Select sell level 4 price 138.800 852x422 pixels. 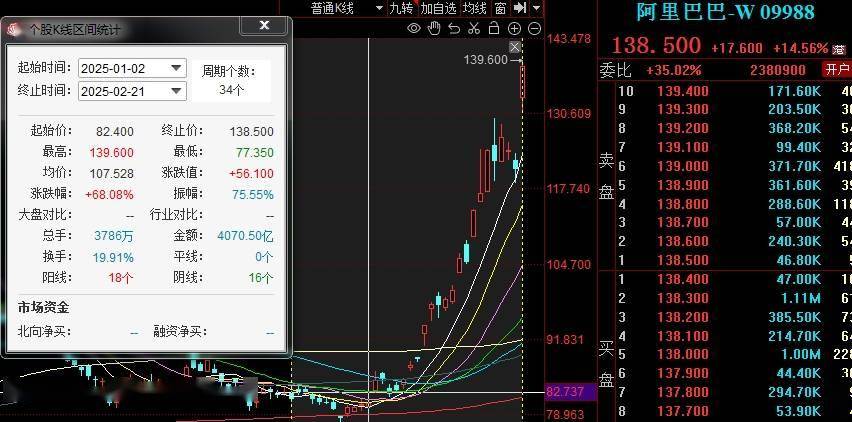(x=682, y=204)
